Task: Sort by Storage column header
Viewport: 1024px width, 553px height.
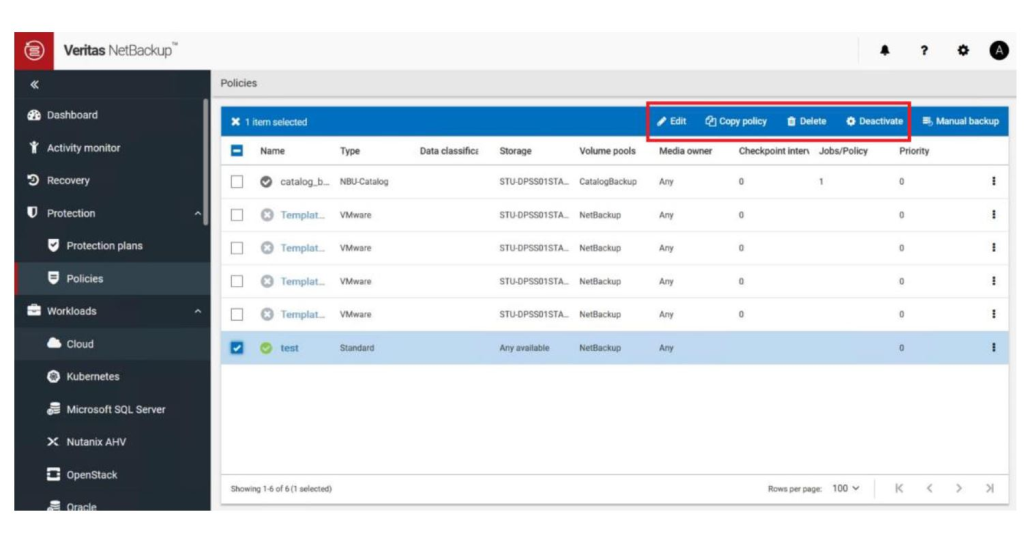Action: [515, 151]
